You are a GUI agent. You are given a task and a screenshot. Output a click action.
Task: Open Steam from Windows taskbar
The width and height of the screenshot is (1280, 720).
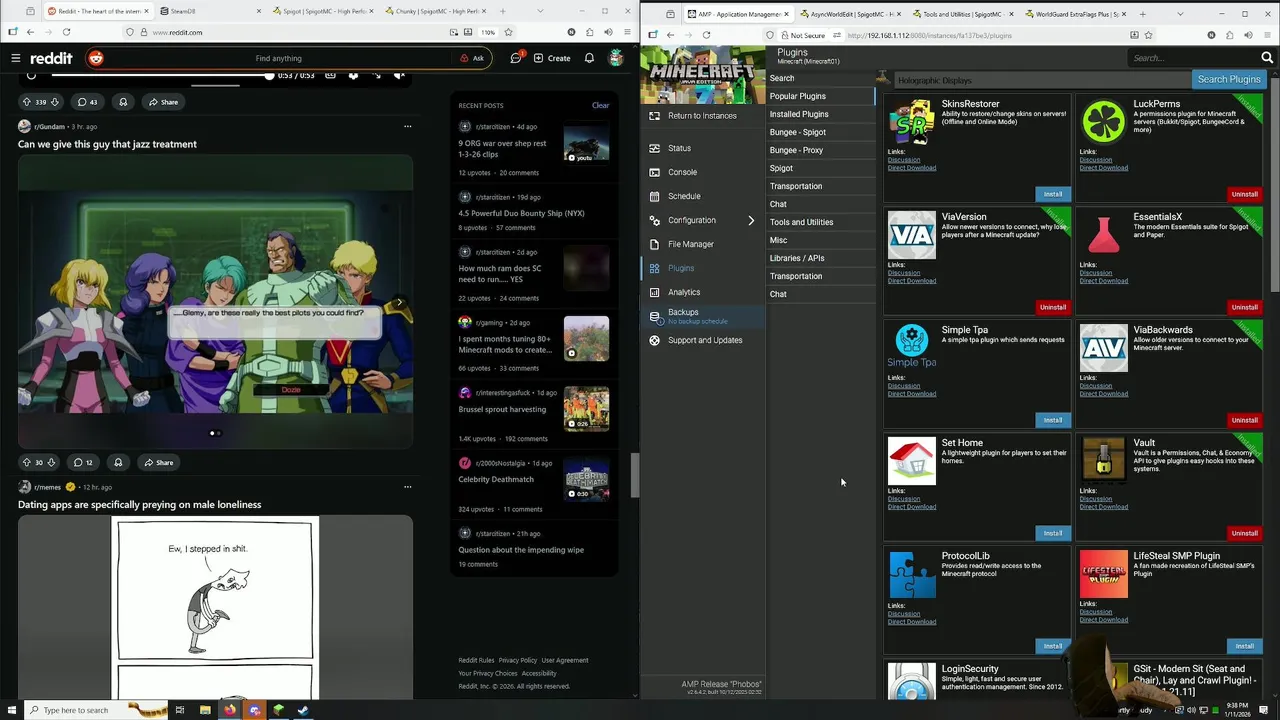303,710
